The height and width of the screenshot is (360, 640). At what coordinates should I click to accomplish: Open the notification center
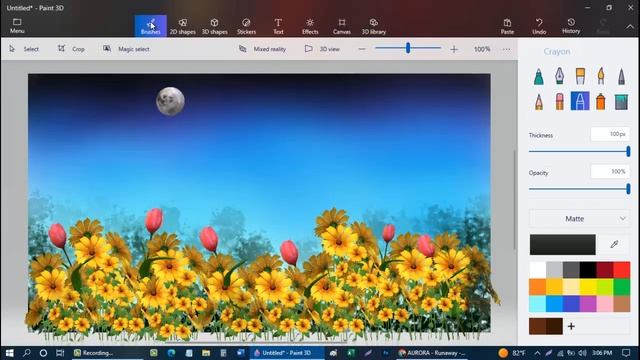(x=626, y=353)
